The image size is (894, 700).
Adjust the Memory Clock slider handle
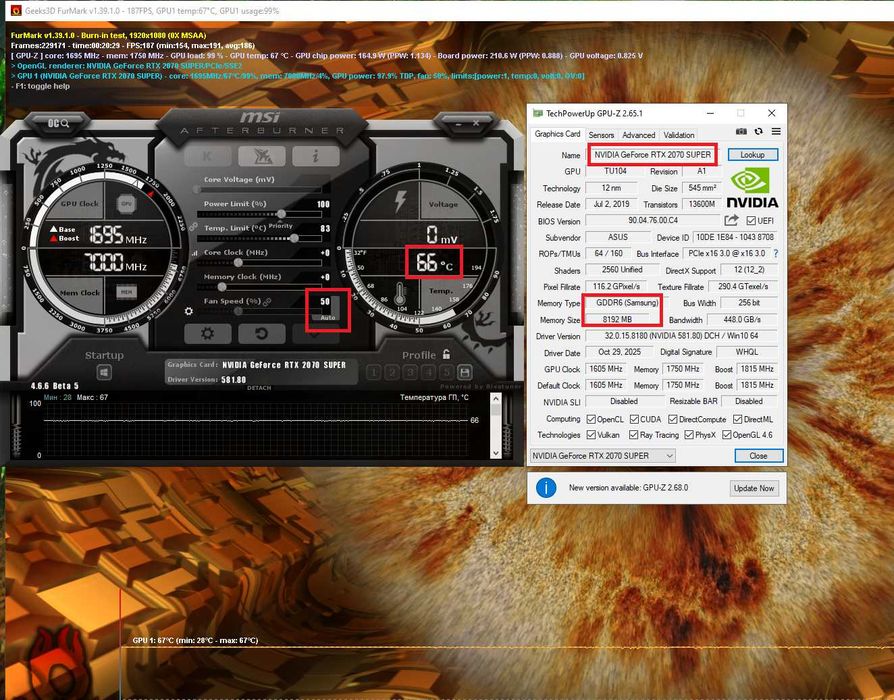pos(222,287)
